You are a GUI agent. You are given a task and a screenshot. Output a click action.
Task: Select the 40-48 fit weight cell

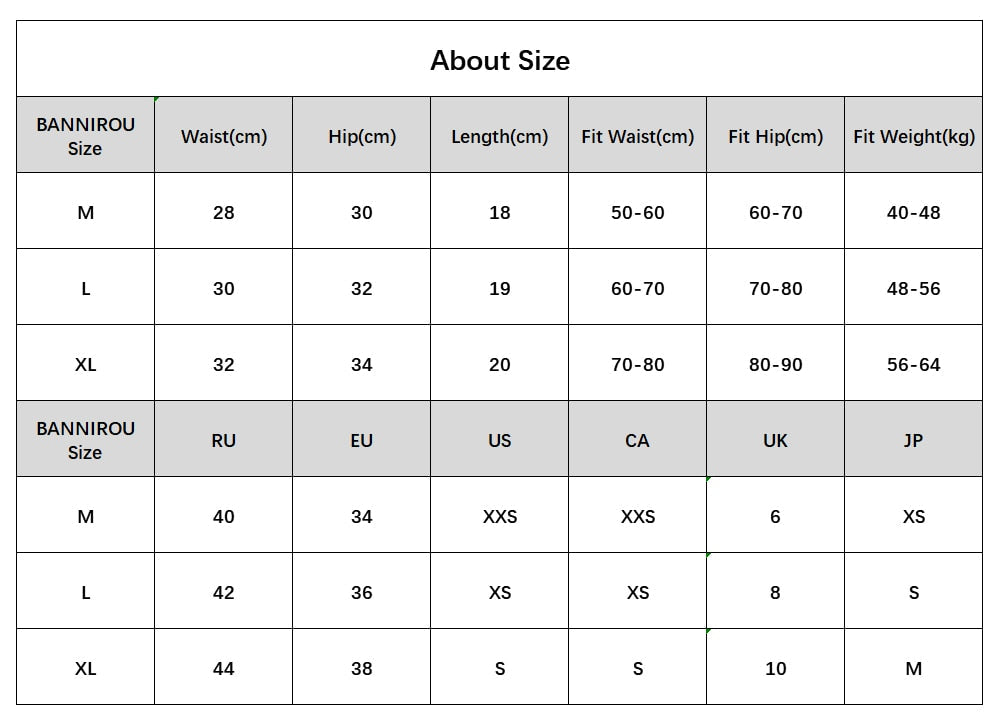(x=913, y=212)
